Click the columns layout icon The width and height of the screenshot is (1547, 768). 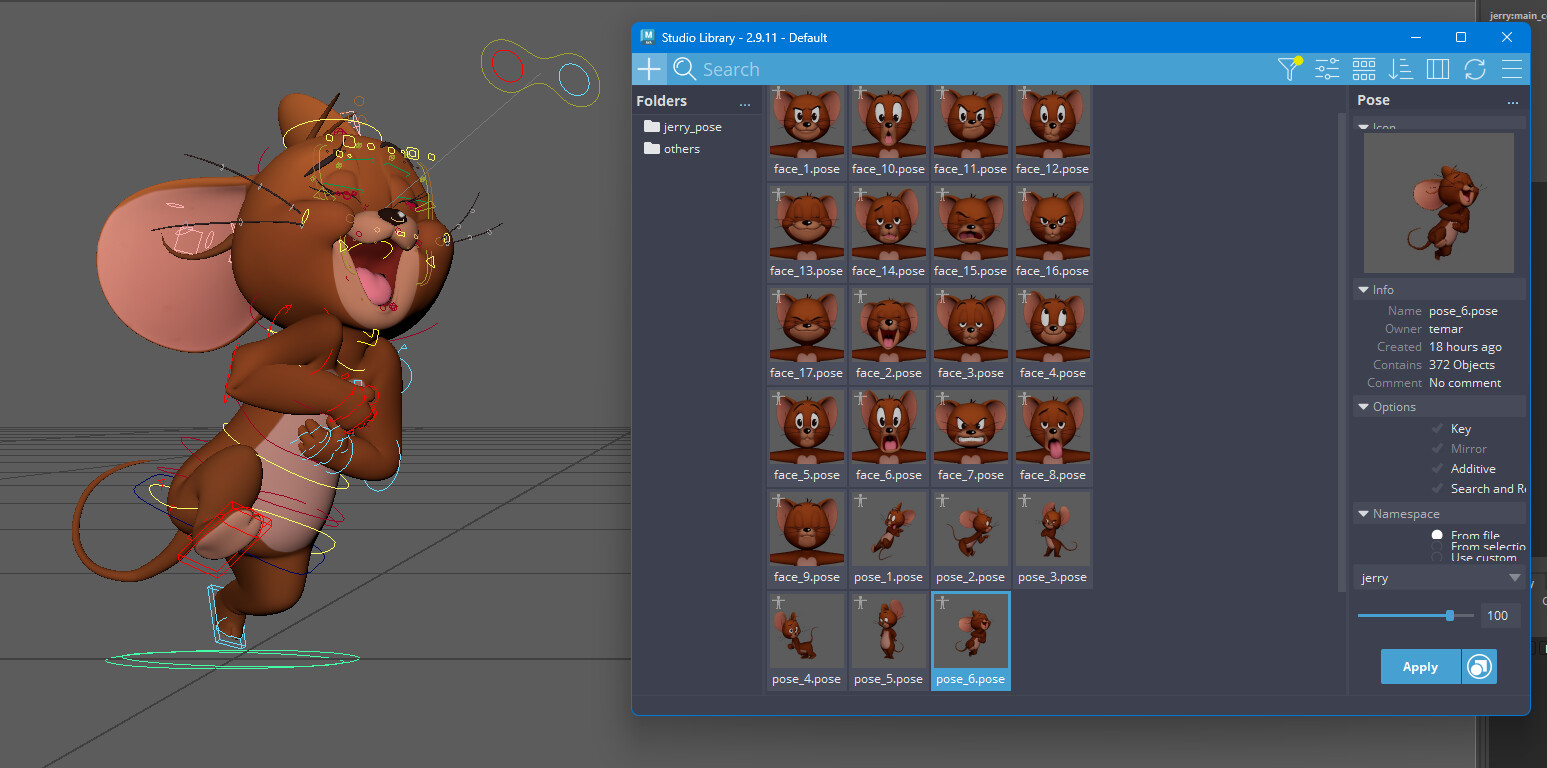pyautogui.click(x=1438, y=68)
